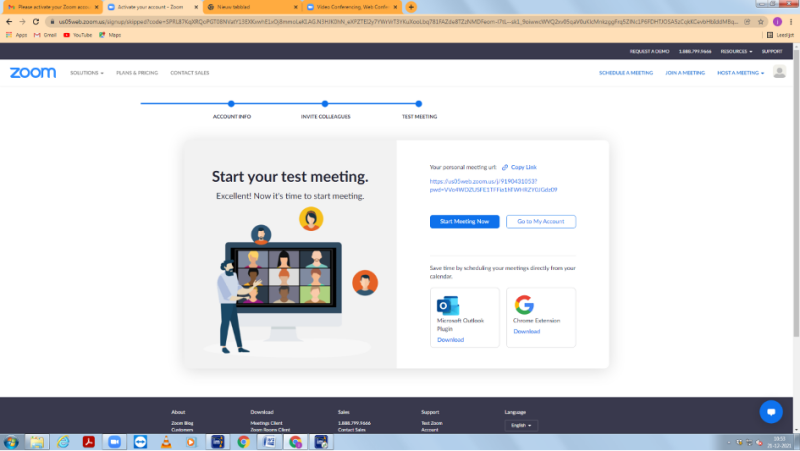
Task: Open the Chrome profile avatar
Action: [x=777, y=21]
